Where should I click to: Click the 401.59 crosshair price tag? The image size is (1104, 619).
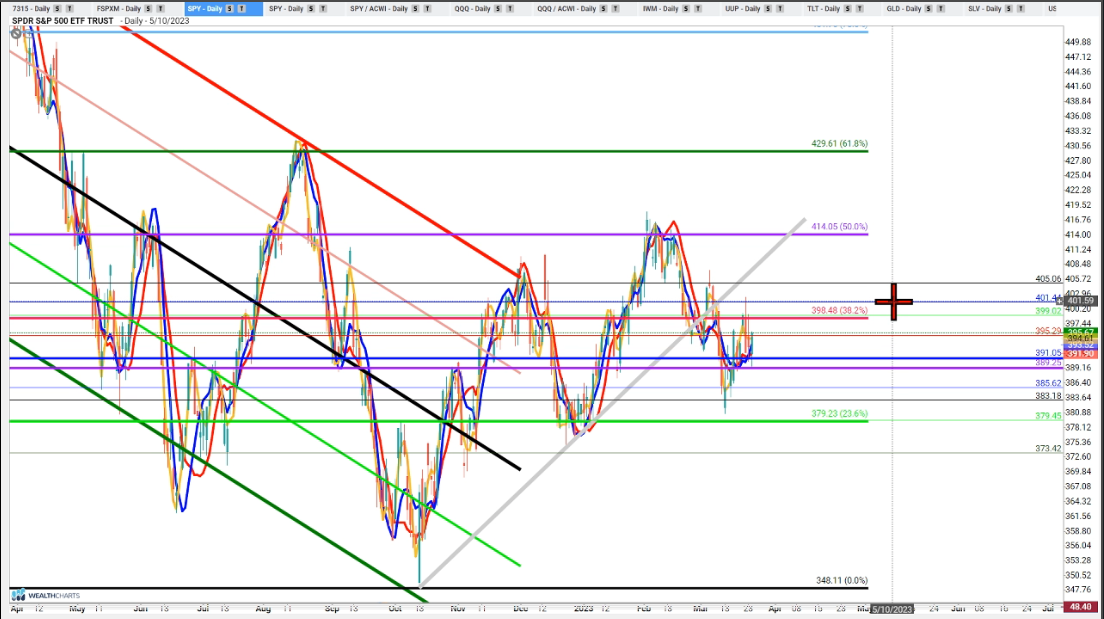pos(1079,301)
